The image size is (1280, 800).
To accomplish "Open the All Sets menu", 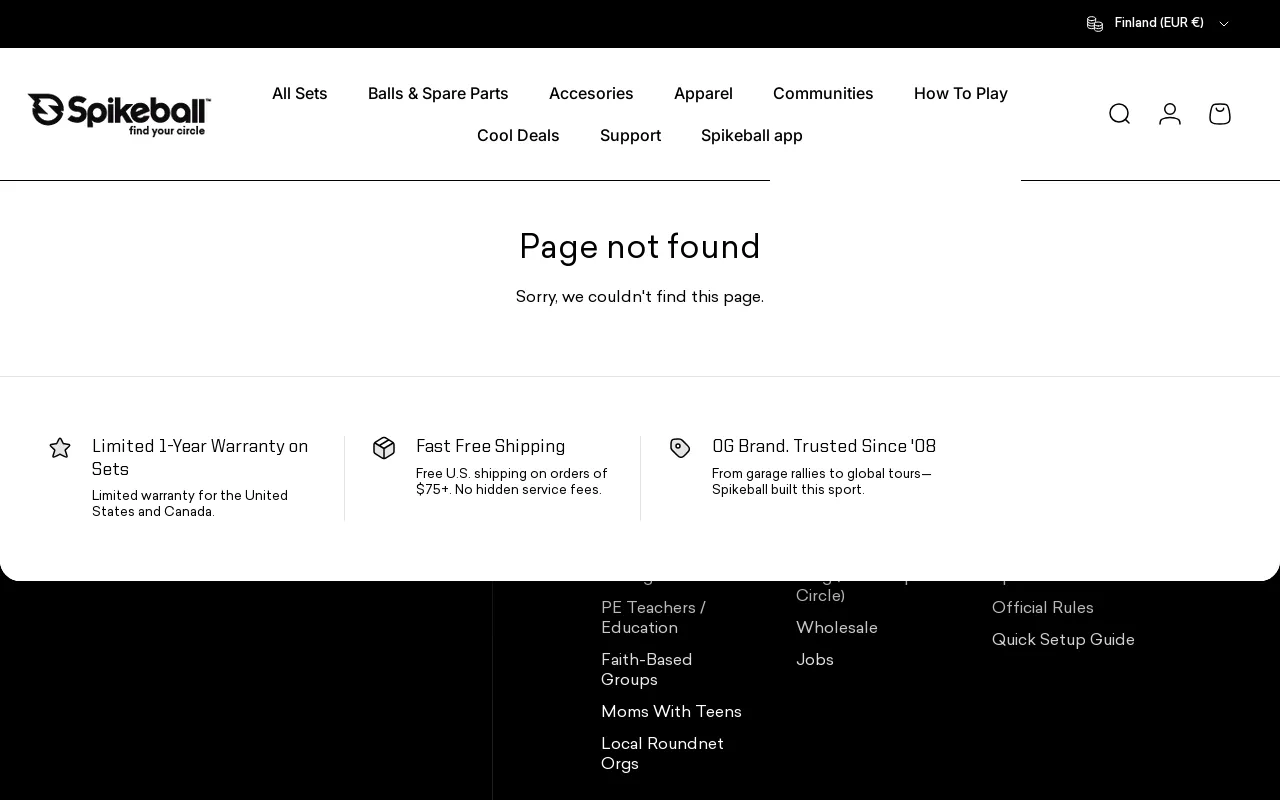I will pyautogui.click(x=299, y=94).
